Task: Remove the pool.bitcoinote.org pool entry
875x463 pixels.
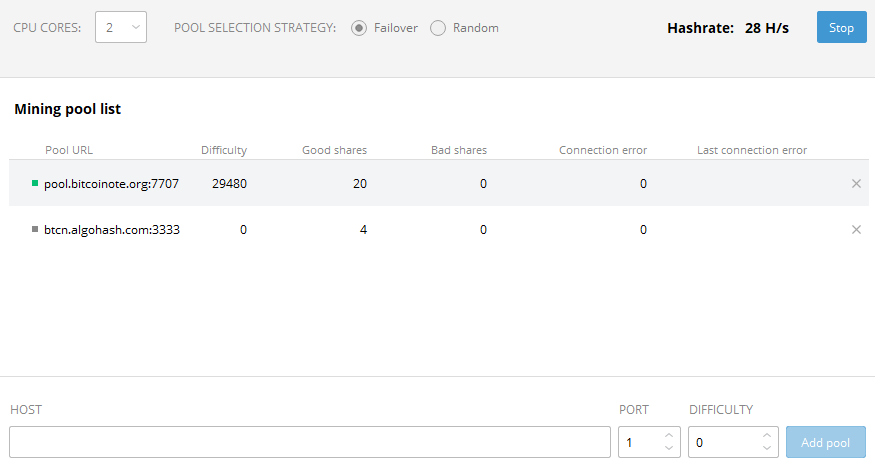Action: (x=856, y=184)
